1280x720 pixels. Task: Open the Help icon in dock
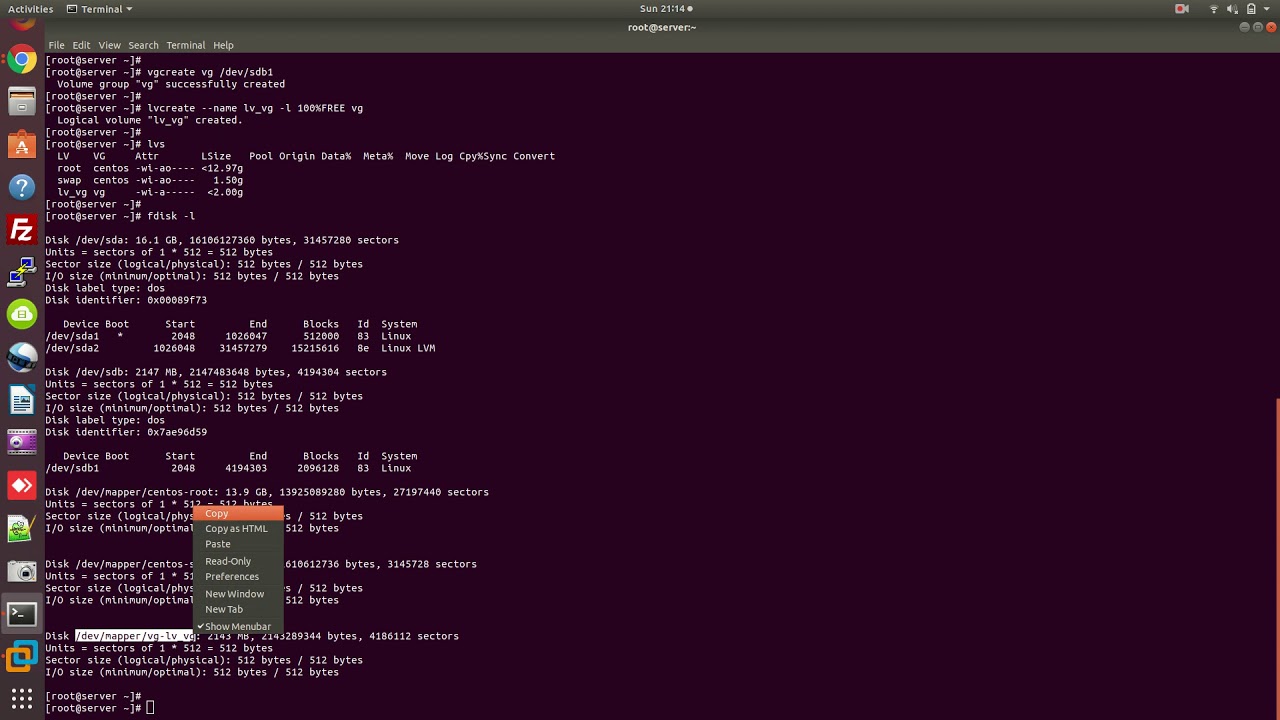click(x=21, y=187)
